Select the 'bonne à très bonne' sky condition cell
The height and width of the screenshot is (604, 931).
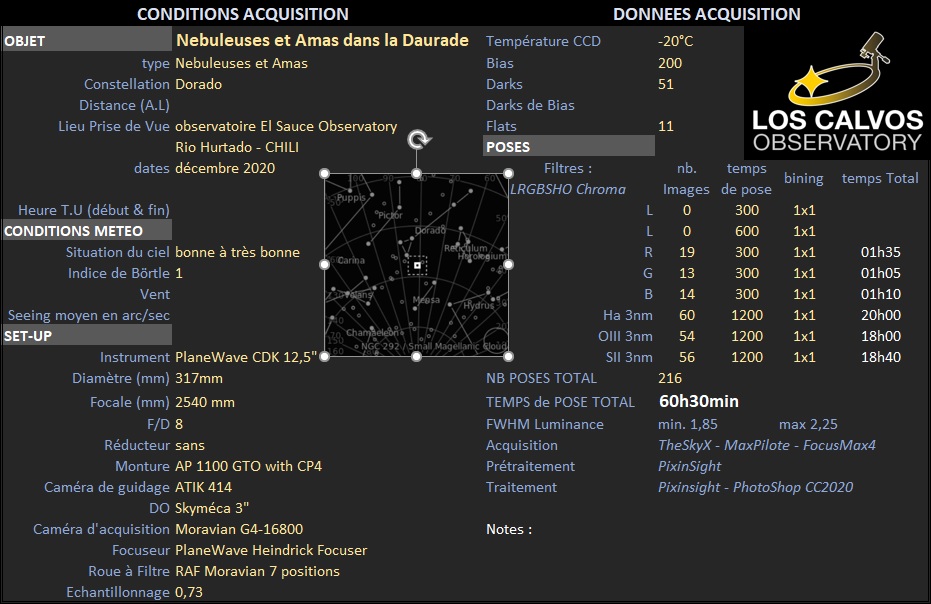[x=238, y=252]
